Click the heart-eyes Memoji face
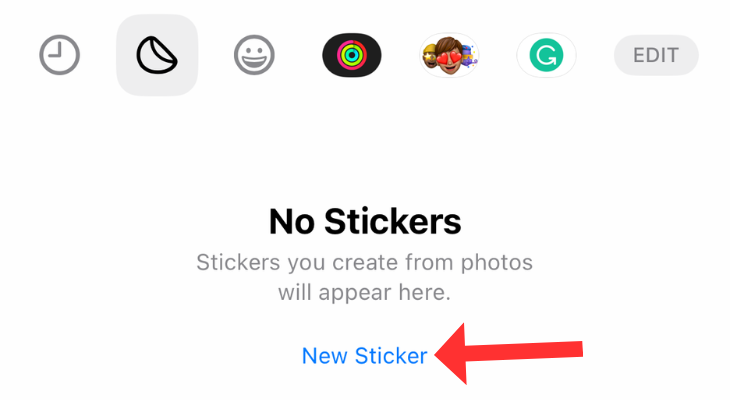Screen dimensions: 730x400 pyautogui.click(x=450, y=55)
